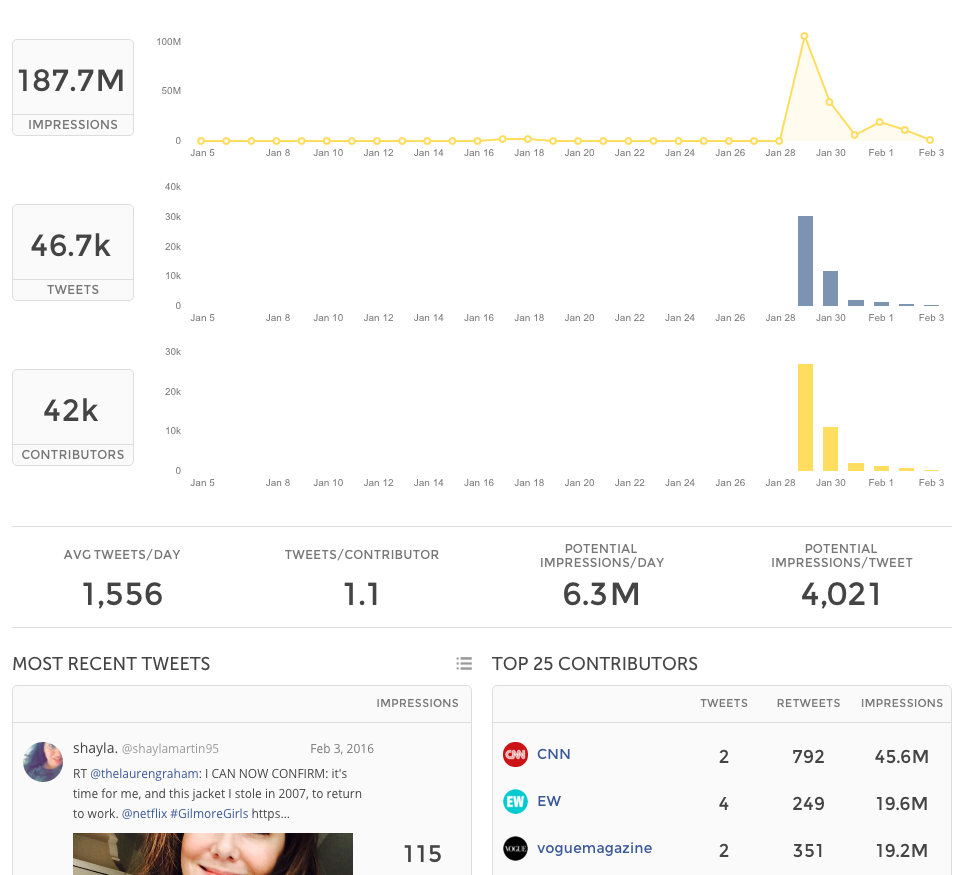Click the peak point on impressions line chart

click(804, 36)
